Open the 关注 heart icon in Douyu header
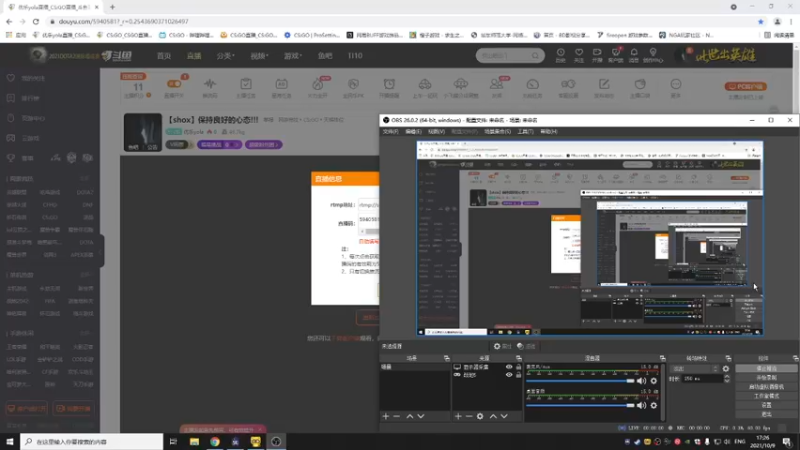This screenshot has height=450, width=800. (579, 55)
